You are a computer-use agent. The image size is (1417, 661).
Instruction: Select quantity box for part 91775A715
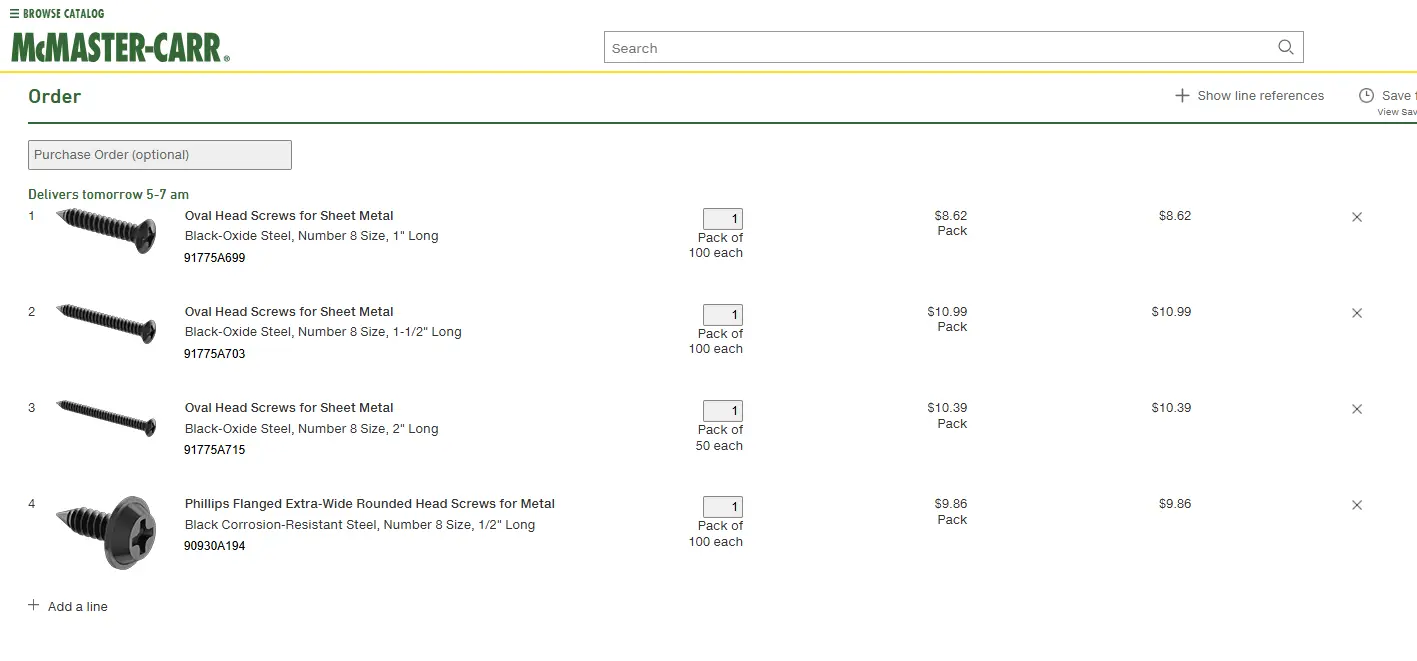coord(723,411)
